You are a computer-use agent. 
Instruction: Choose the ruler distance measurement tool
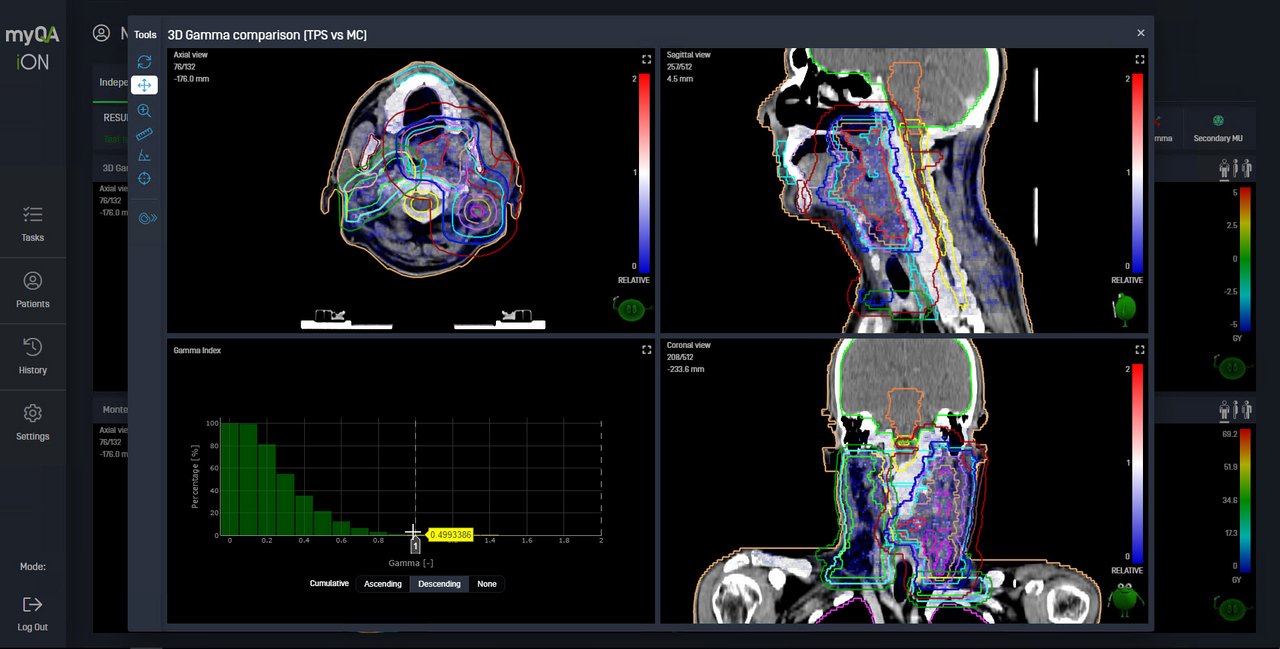[144, 133]
